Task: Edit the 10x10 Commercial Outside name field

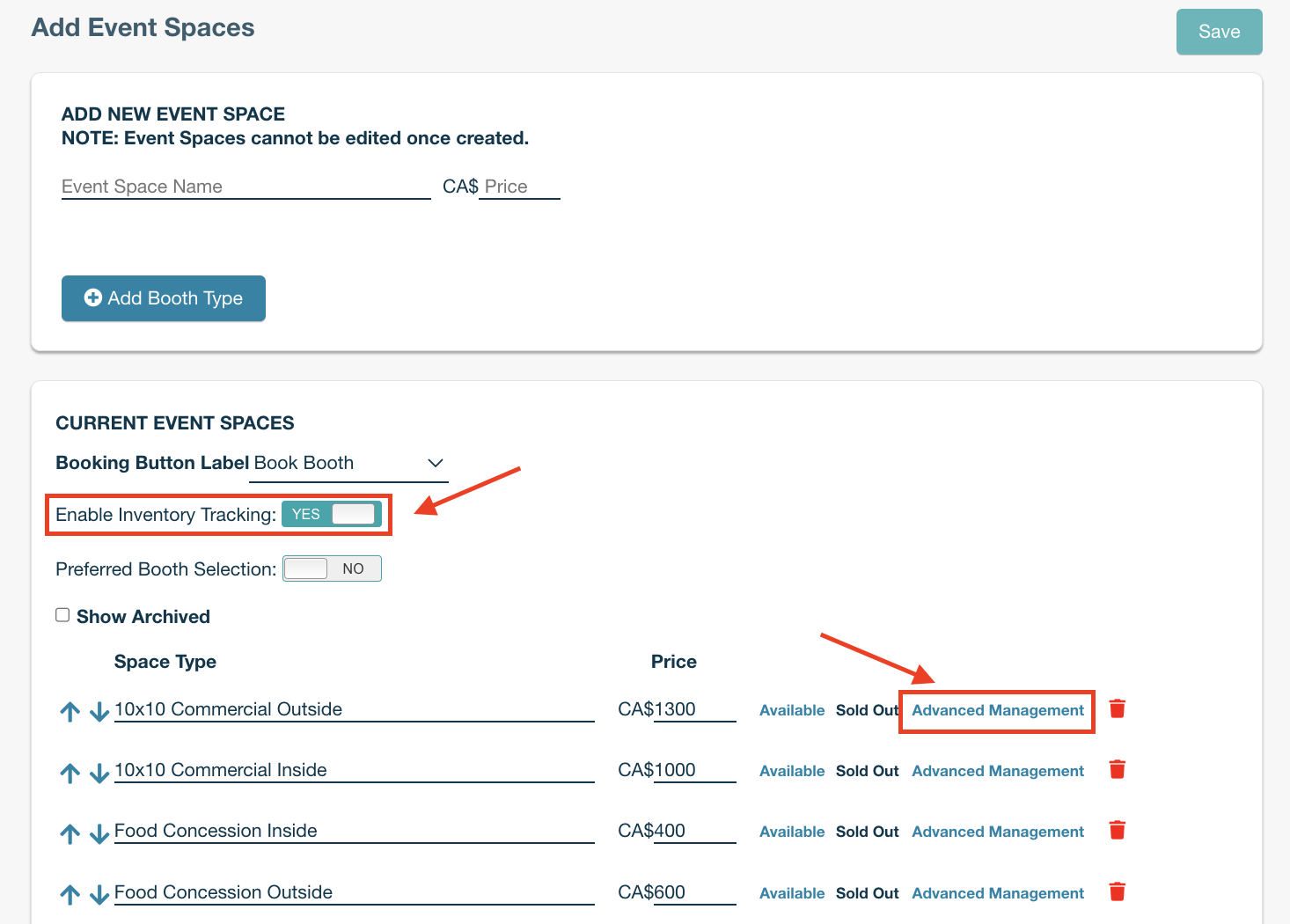Action: 355,709
